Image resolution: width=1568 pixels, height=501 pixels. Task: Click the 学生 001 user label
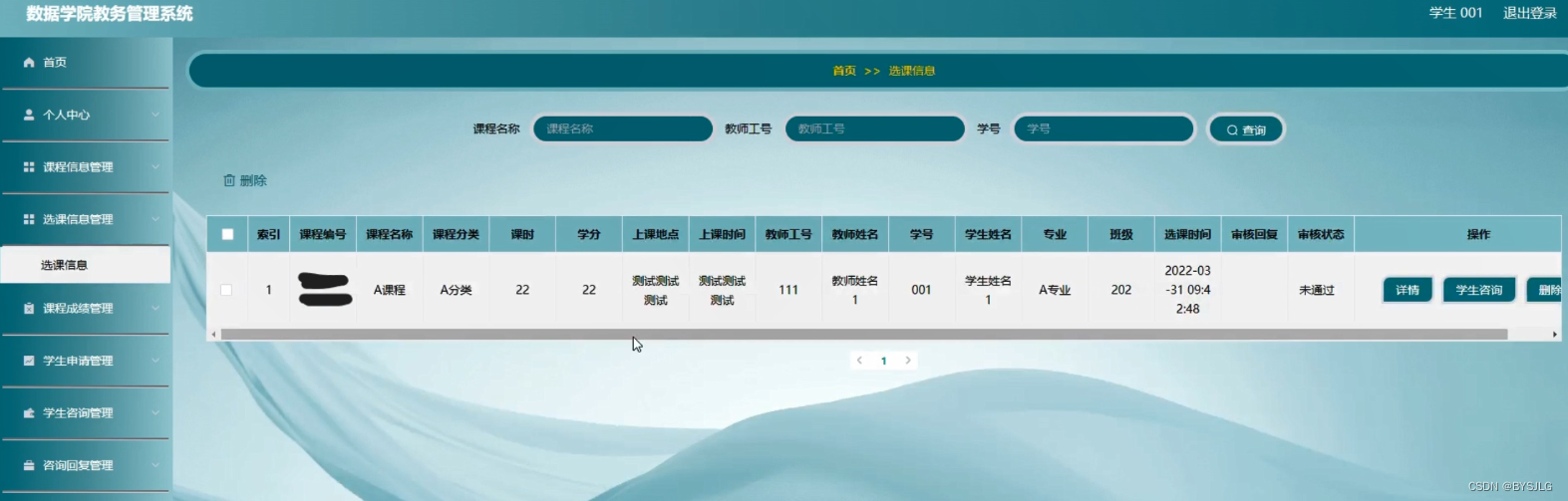1456,13
